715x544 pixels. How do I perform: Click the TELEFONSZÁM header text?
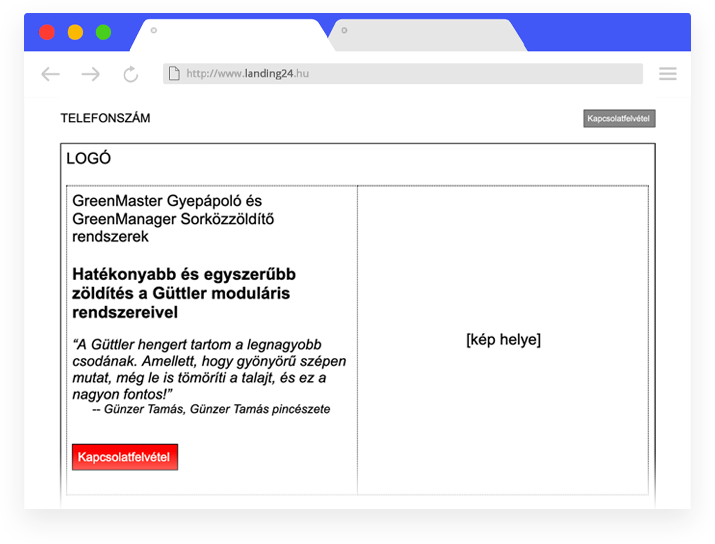[105, 118]
